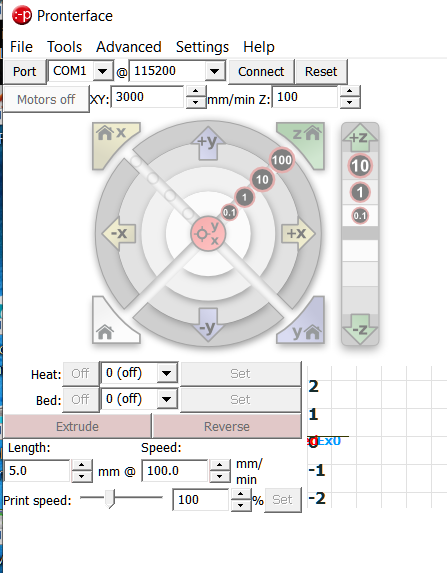The image size is (447, 573).
Task: Pick the 0.1 mm step on the Z column
Action: (x=360, y=216)
